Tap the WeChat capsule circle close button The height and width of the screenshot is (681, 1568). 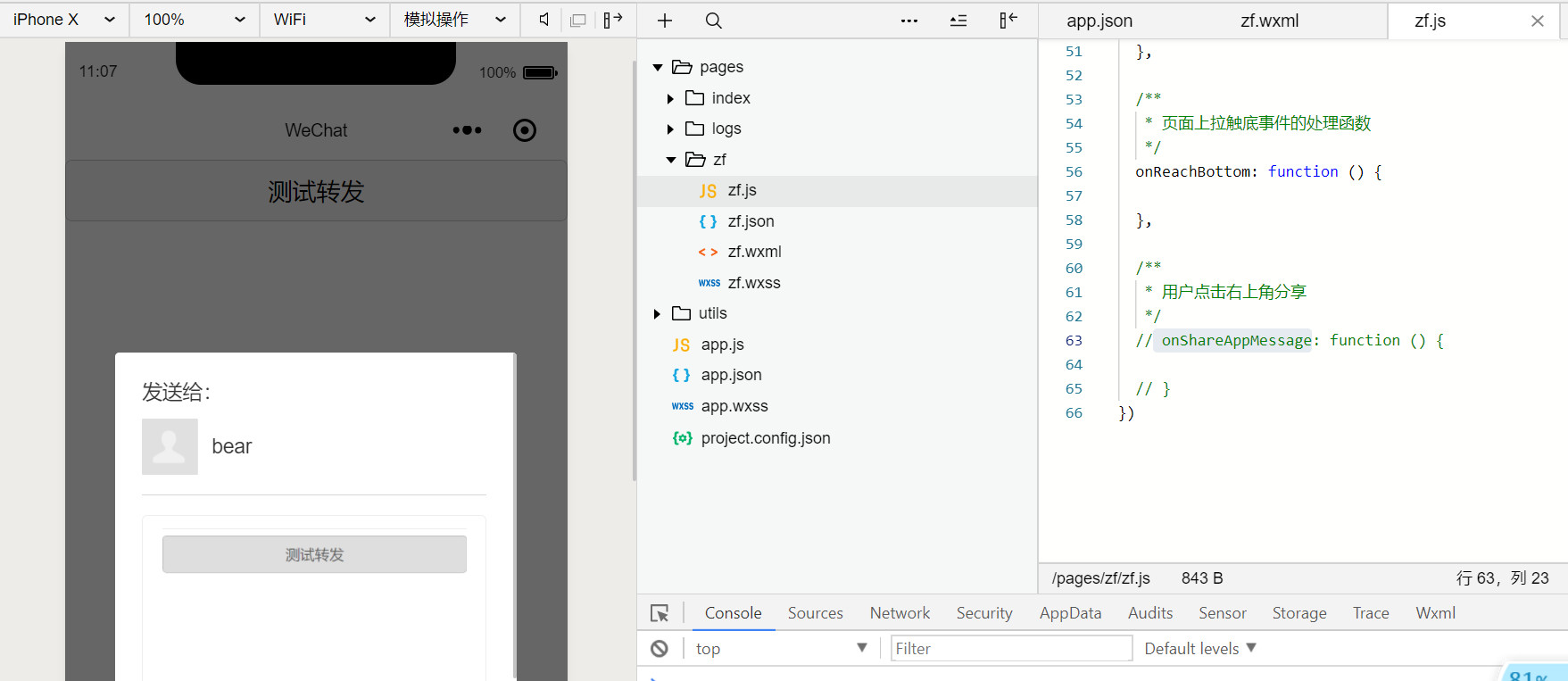pos(525,130)
